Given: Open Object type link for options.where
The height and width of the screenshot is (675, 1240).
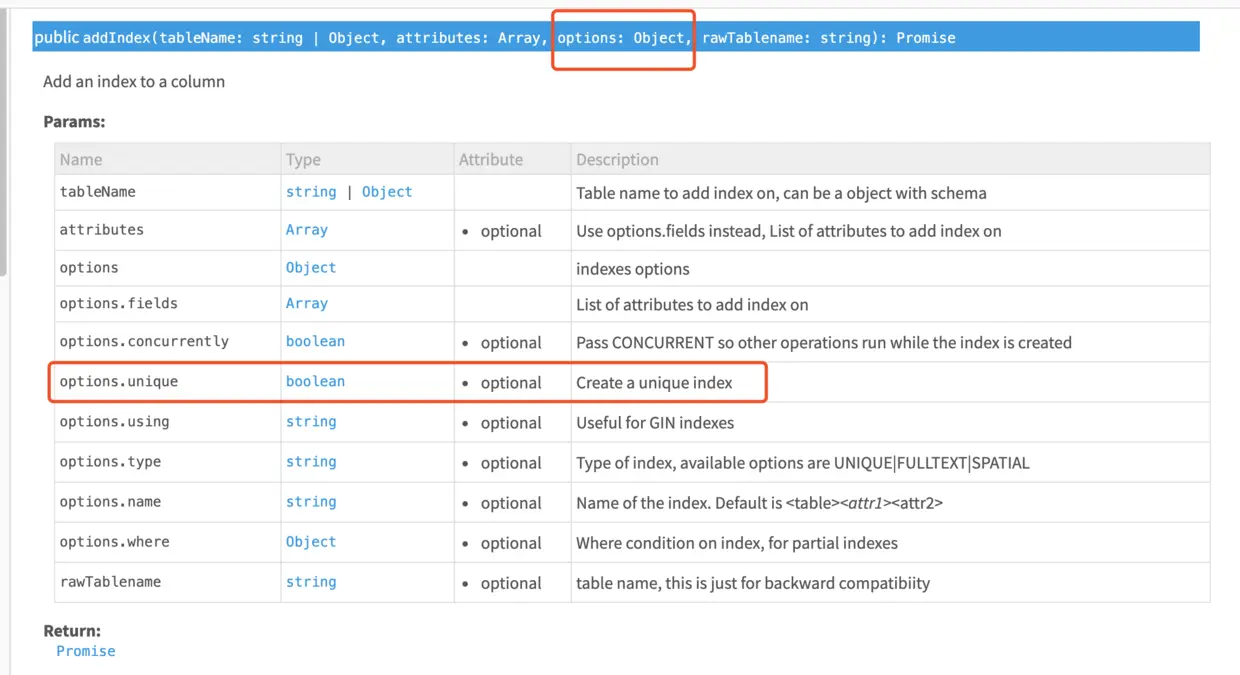Looking at the screenshot, I should pos(311,542).
